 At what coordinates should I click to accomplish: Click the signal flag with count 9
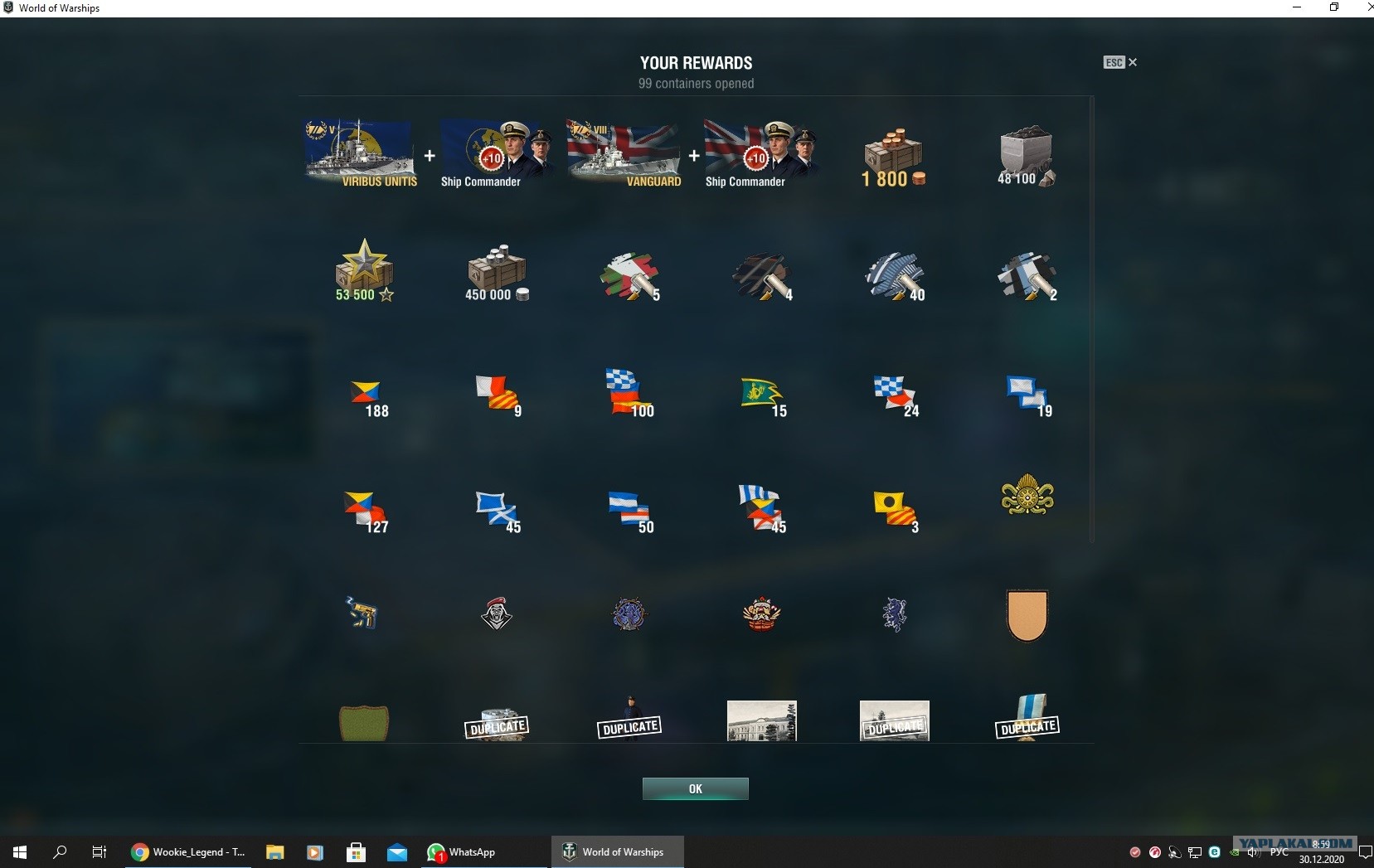point(498,396)
